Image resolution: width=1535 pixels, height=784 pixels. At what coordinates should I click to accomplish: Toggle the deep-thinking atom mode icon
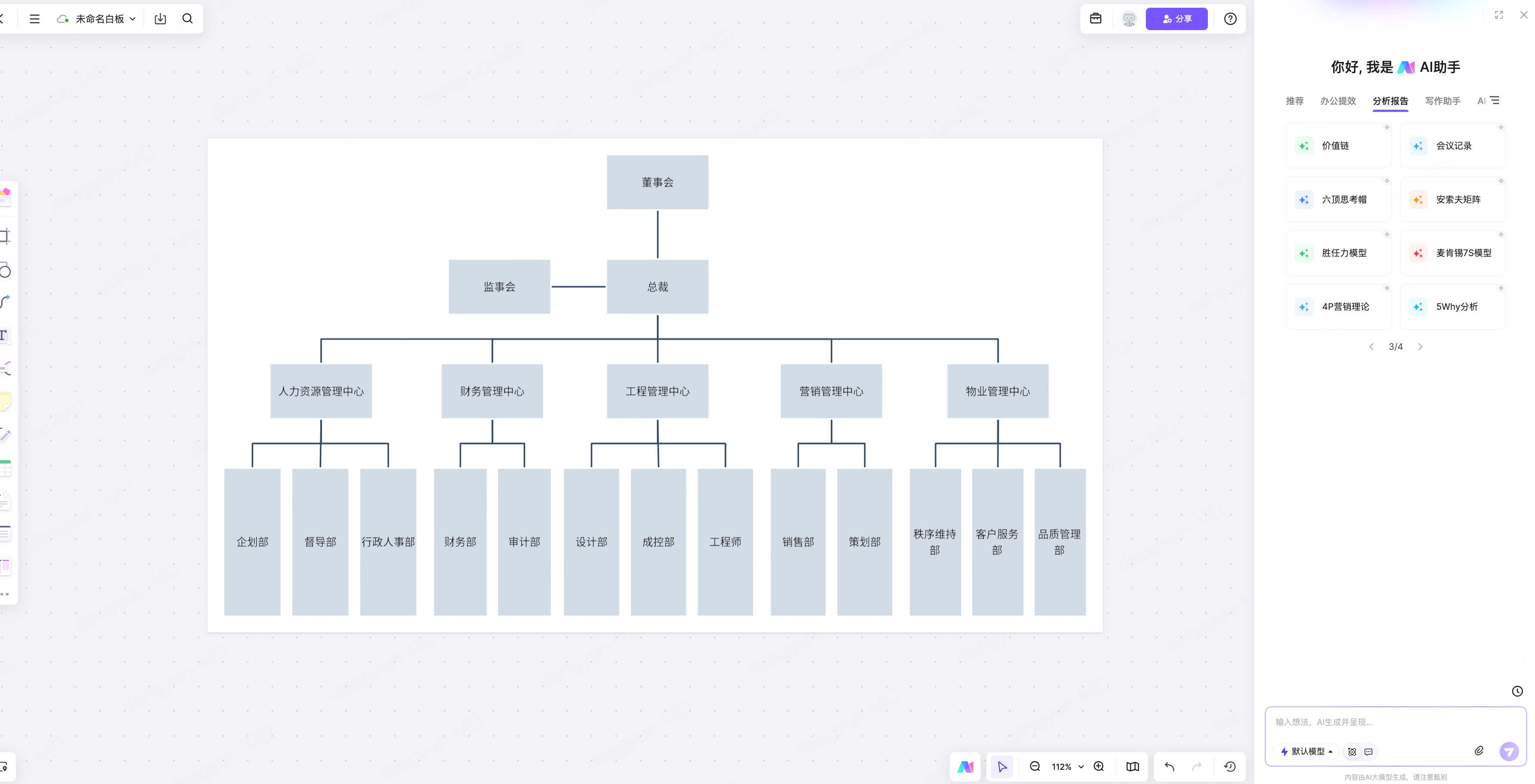pyautogui.click(x=1352, y=751)
